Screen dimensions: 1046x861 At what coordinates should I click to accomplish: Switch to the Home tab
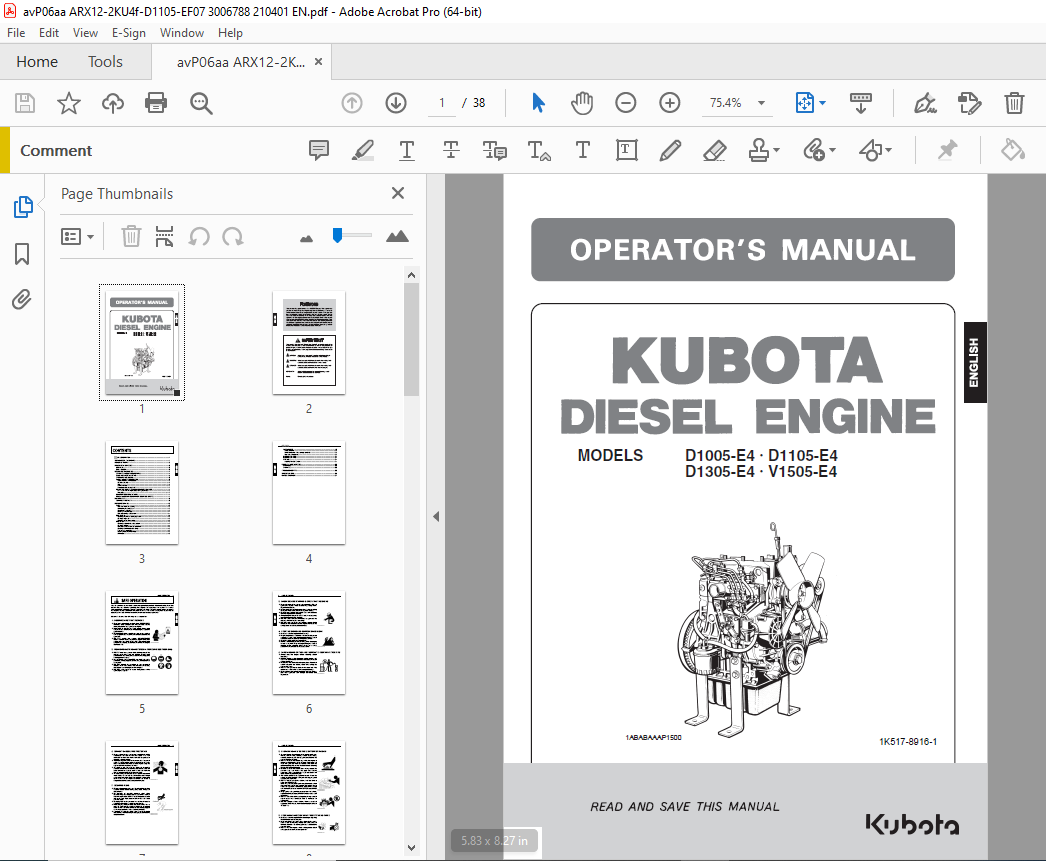(x=37, y=62)
